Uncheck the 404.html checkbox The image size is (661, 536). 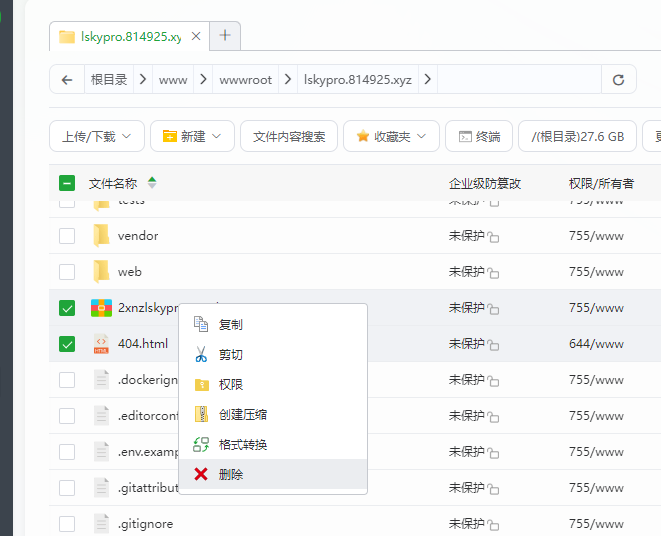coord(67,344)
